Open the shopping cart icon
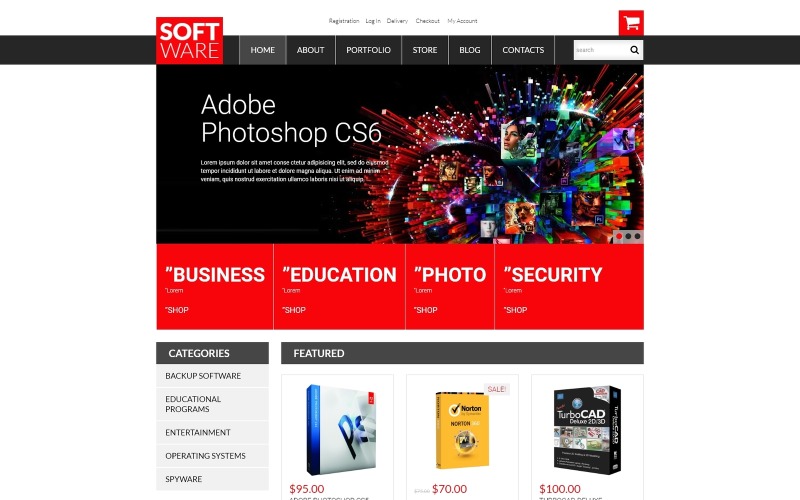The image size is (800, 500). coord(631,23)
